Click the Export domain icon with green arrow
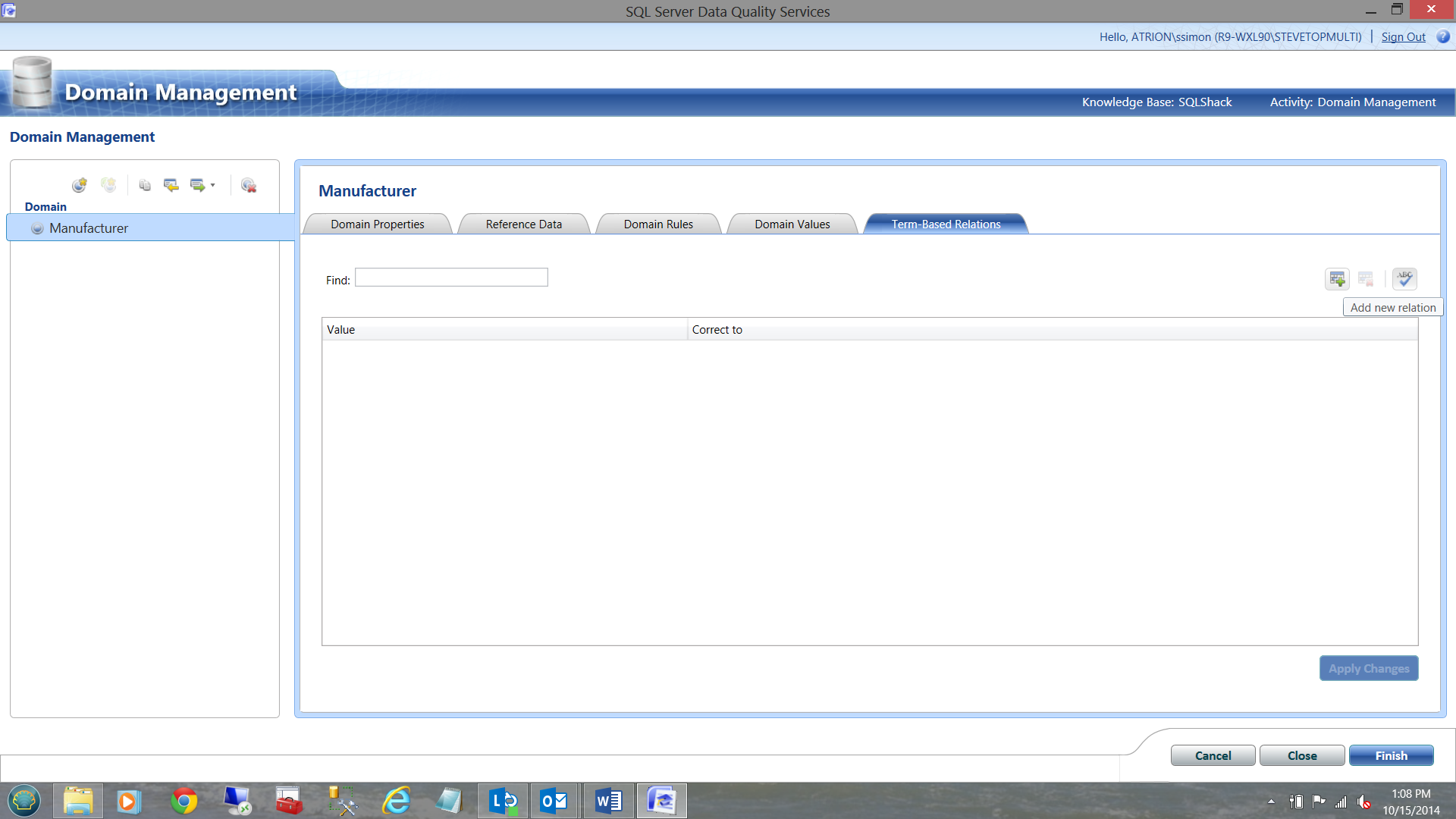This screenshot has width=1456, height=819. [x=197, y=185]
